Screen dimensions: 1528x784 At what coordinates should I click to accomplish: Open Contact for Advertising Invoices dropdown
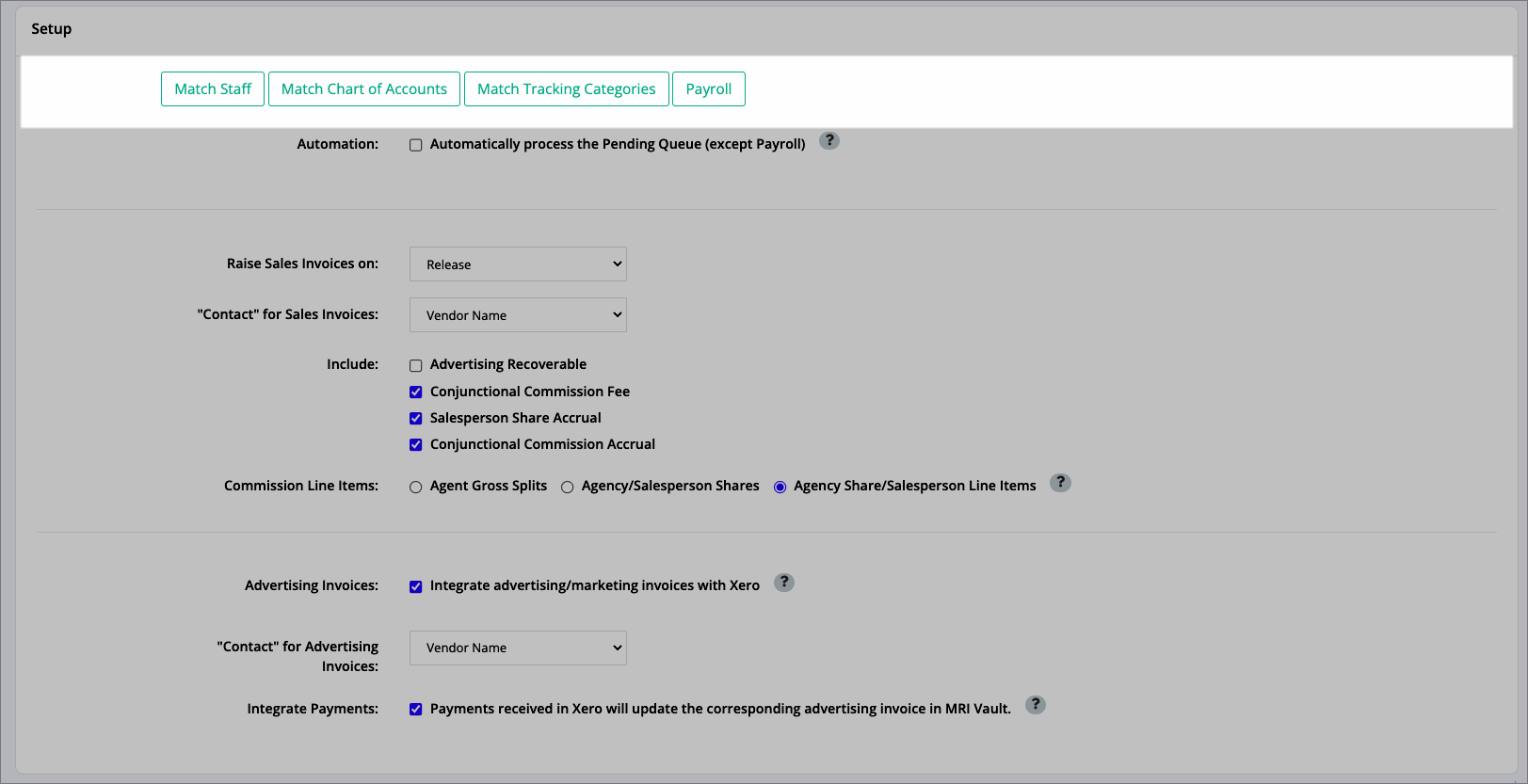pyautogui.click(x=518, y=648)
